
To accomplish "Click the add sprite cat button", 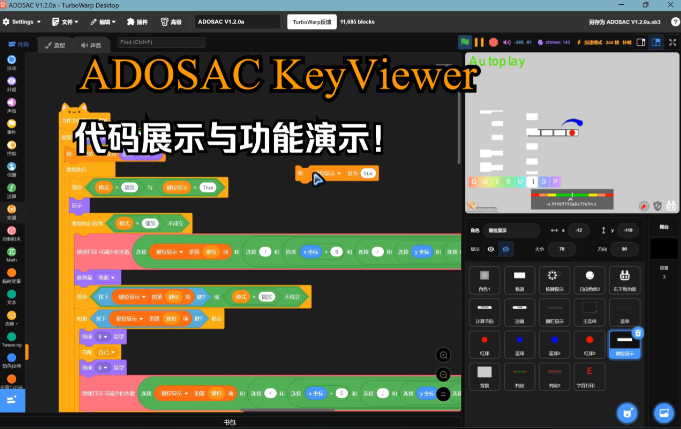I will tap(626, 411).
